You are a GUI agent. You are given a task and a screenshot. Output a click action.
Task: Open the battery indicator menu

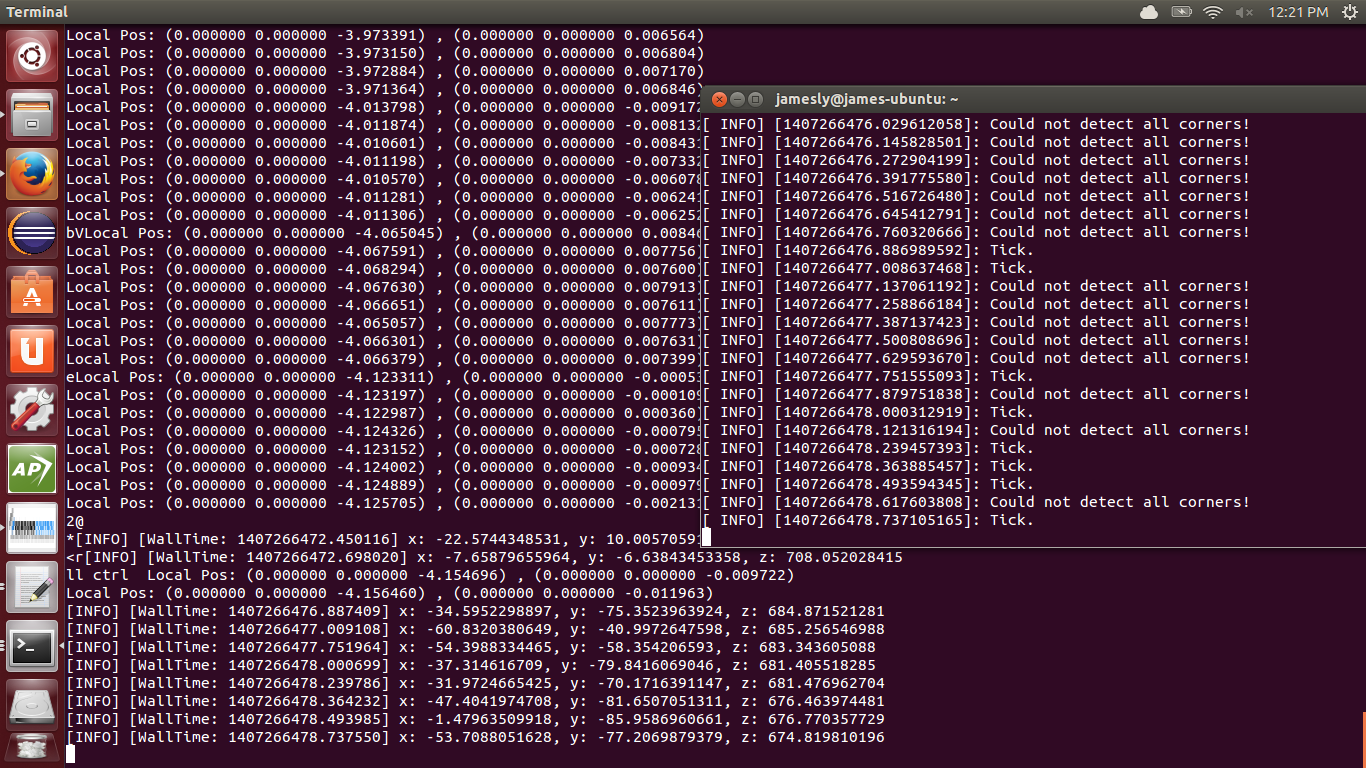point(1181,12)
